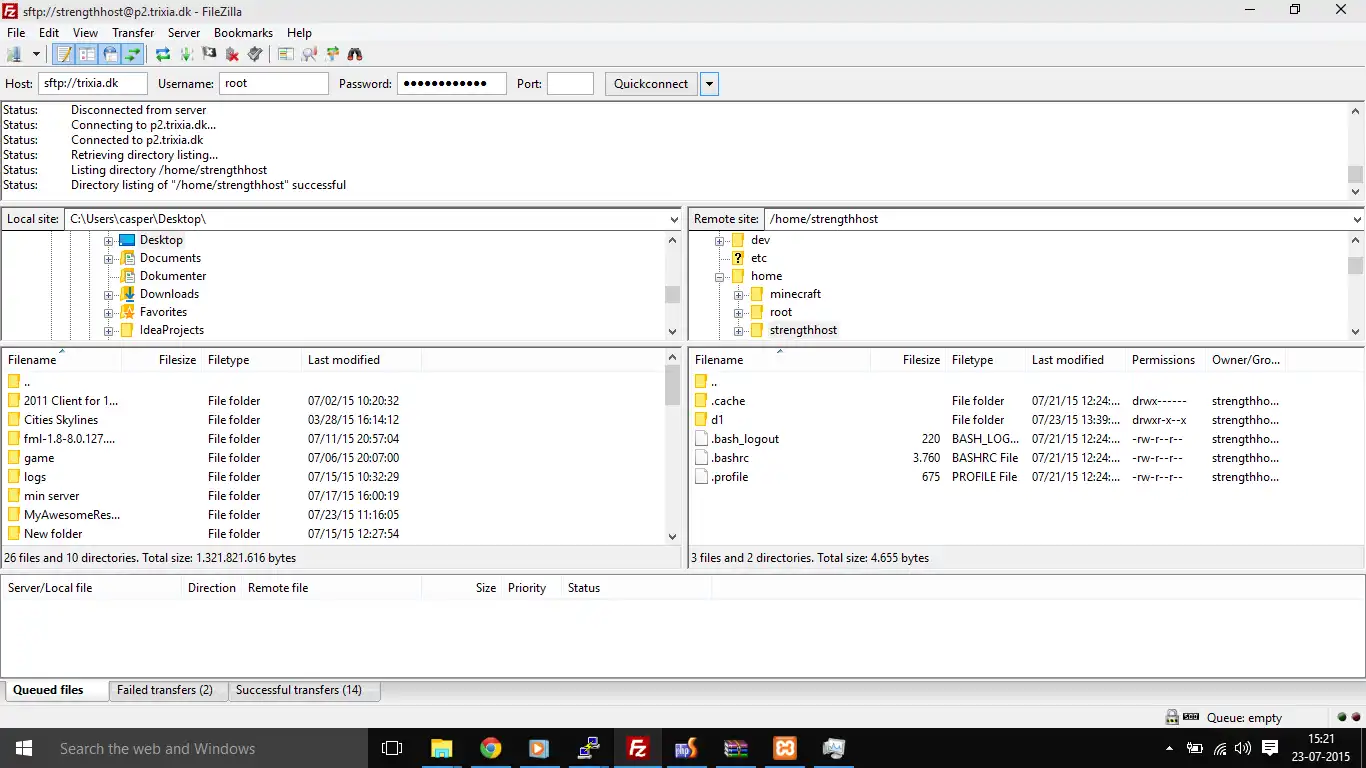Click the folder icon of Cities Skylines
This screenshot has width=1366, height=768.
click(x=14, y=420)
